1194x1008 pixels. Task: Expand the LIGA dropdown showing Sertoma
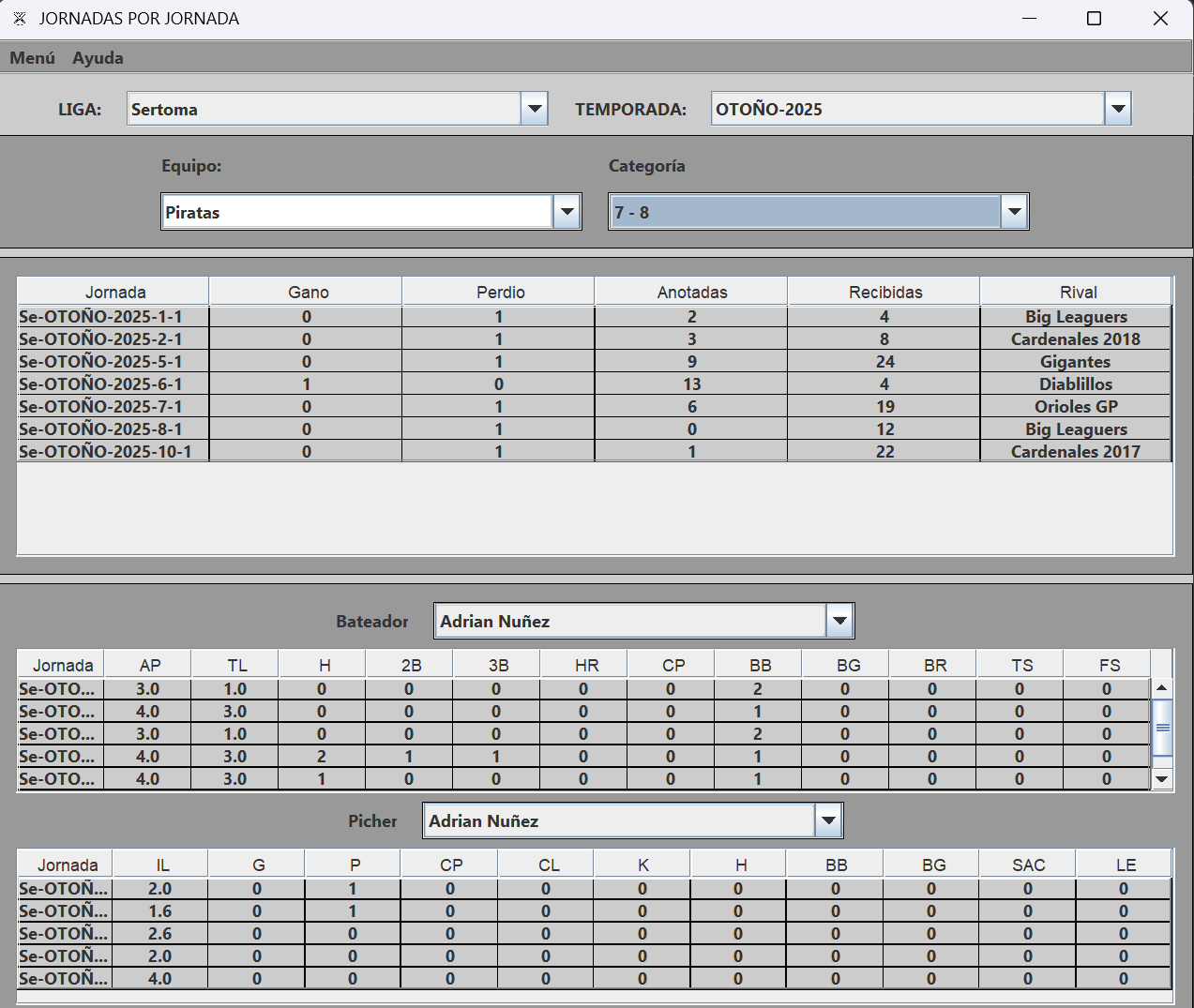[534, 109]
